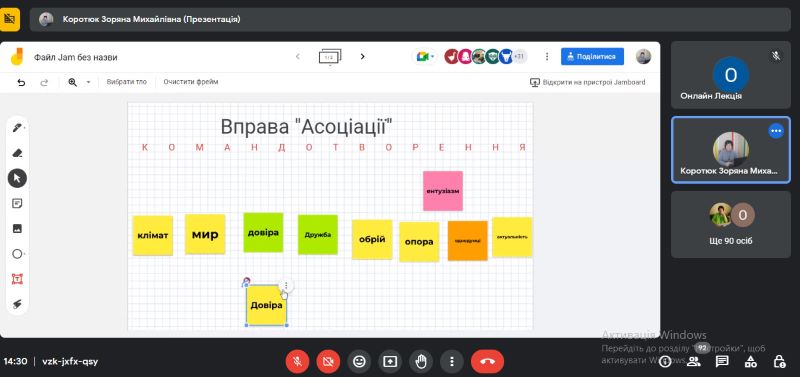This screenshot has width=800, height=377.
Task: Select the Laser pointer tool
Action: (x=17, y=304)
